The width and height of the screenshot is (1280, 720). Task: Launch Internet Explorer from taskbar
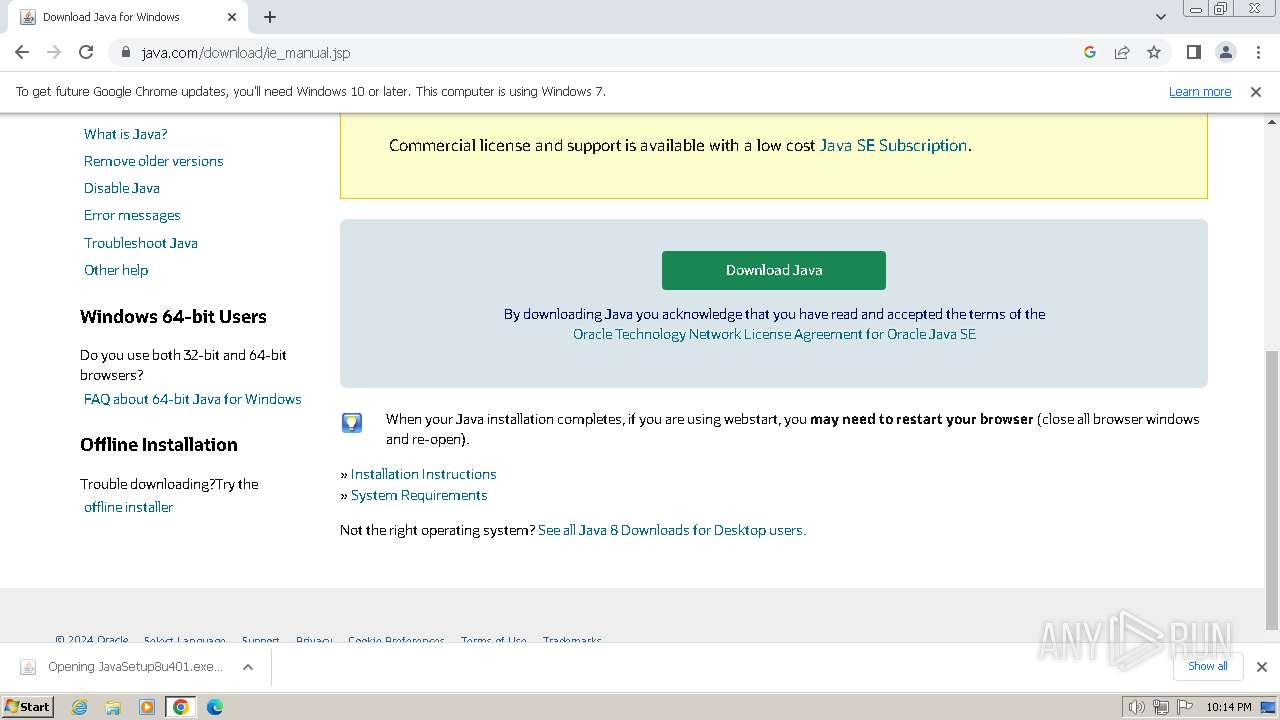[x=80, y=707]
